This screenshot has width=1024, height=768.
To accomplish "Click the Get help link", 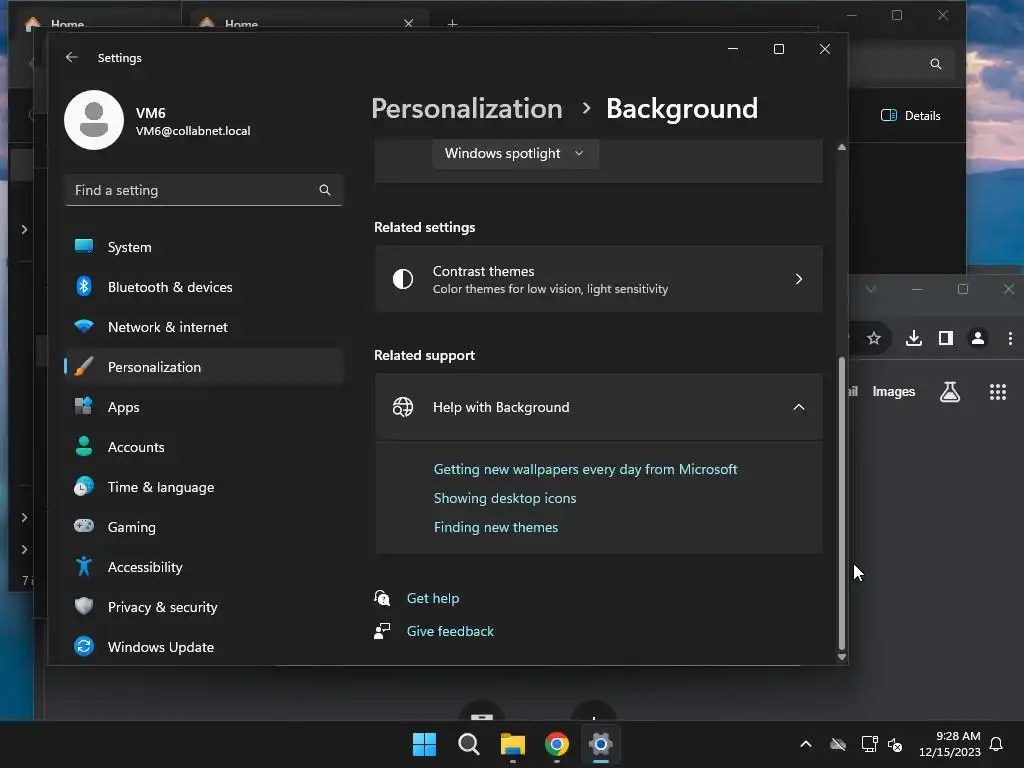I will tap(433, 598).
